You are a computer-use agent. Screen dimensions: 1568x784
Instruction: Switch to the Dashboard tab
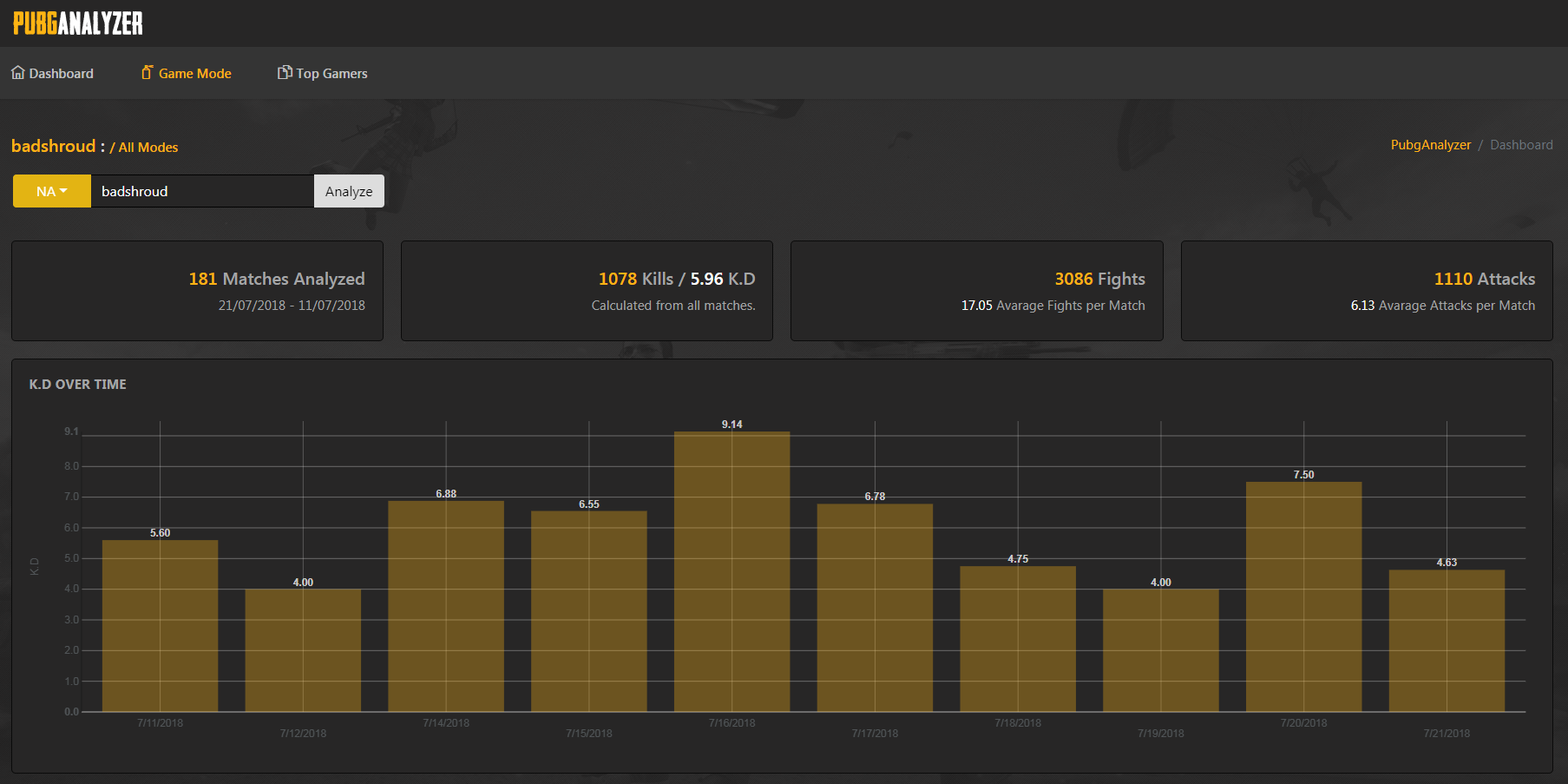pos(61,73)
